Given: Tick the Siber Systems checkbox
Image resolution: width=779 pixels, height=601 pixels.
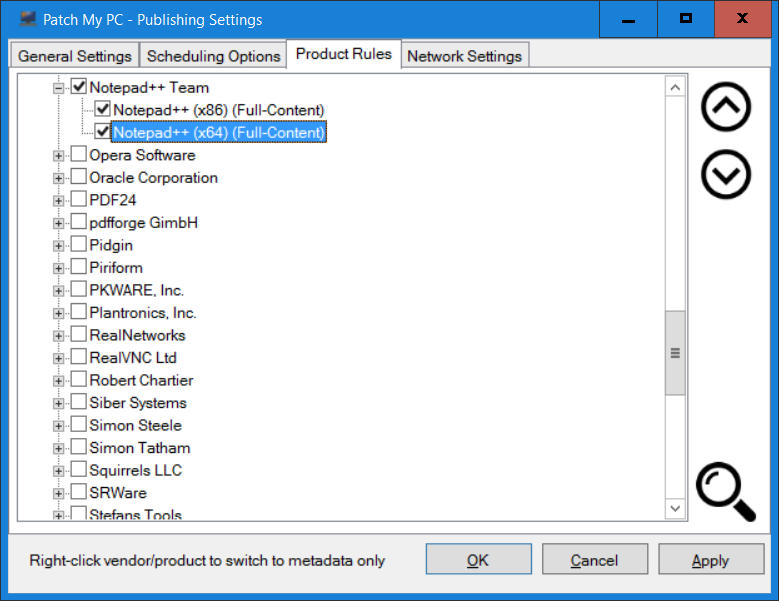Looking at the screenshot, I should point(78,401).
